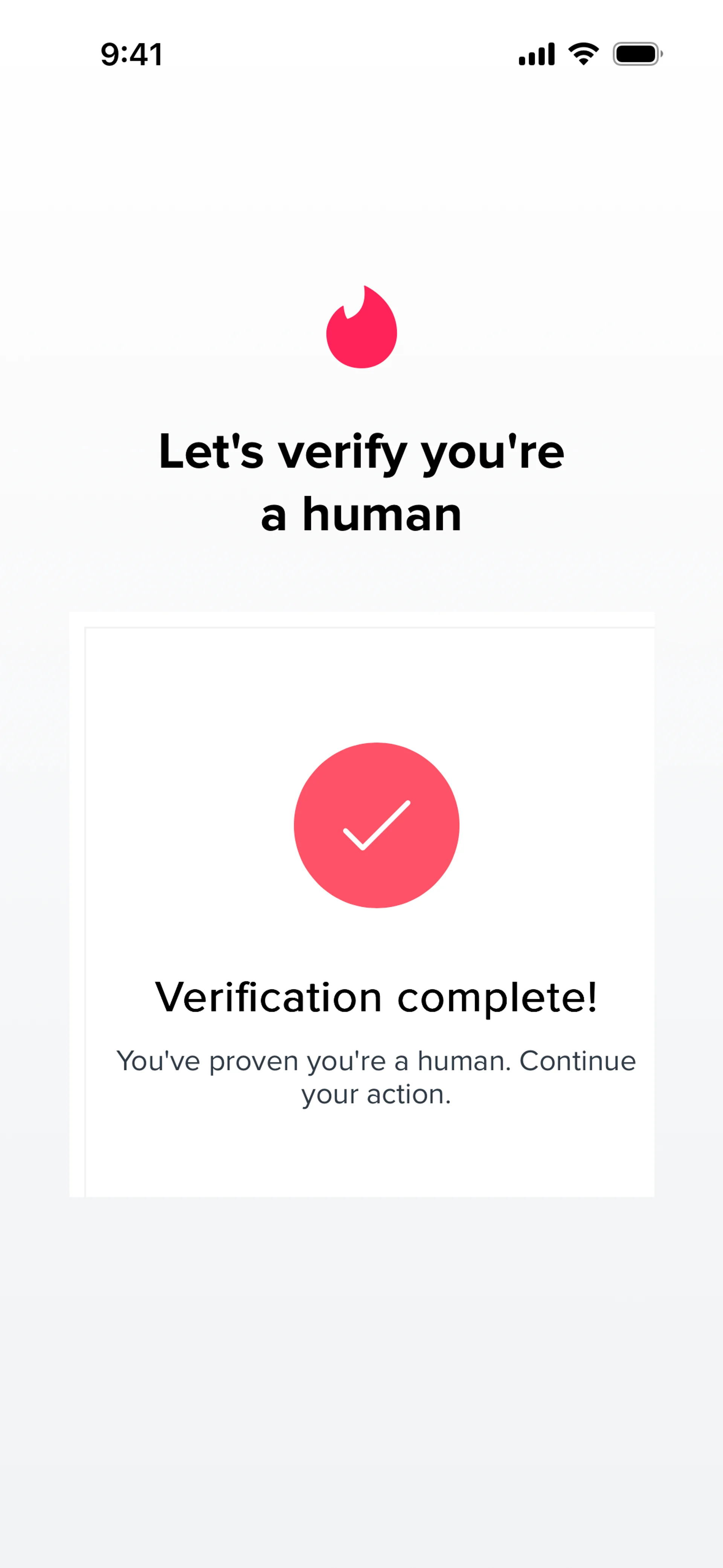Click the word "Let's" in the heading
723x1568 pixels.
click(211, 452)
